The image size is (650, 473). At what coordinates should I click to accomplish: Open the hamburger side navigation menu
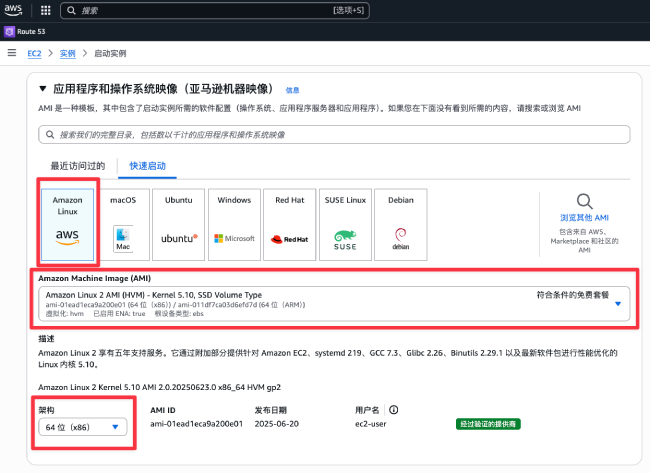(x=12, y=53)
